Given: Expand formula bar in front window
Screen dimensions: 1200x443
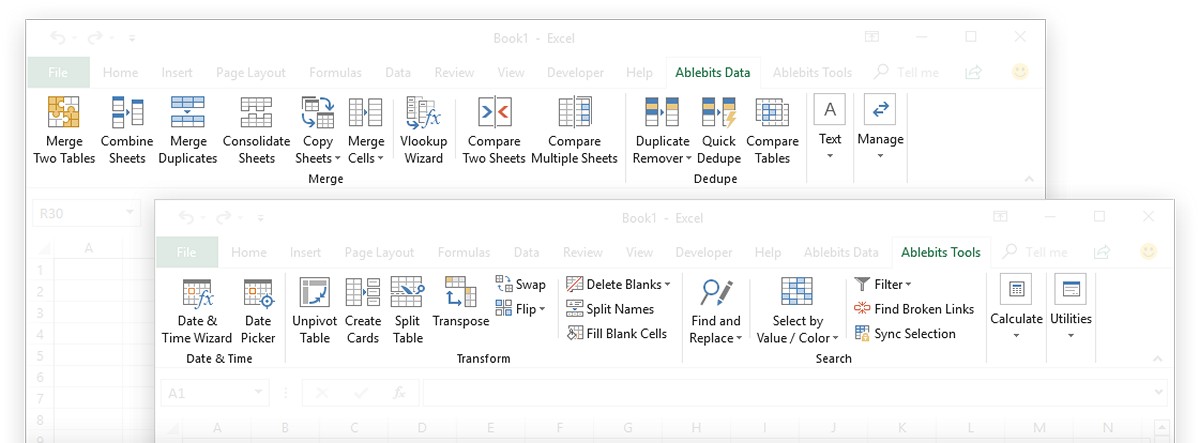Looking at the screenshot, I should click(1160, 393).
